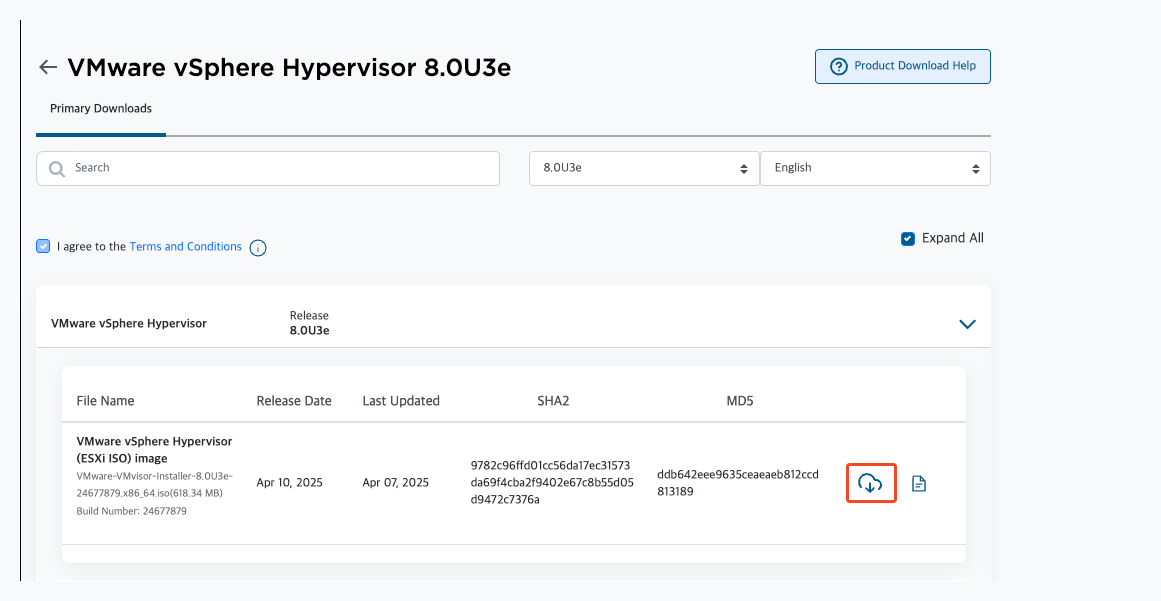1161x601 pixels.
Task: Click the Build Number: 24677879 text
Action: [131, 511]
